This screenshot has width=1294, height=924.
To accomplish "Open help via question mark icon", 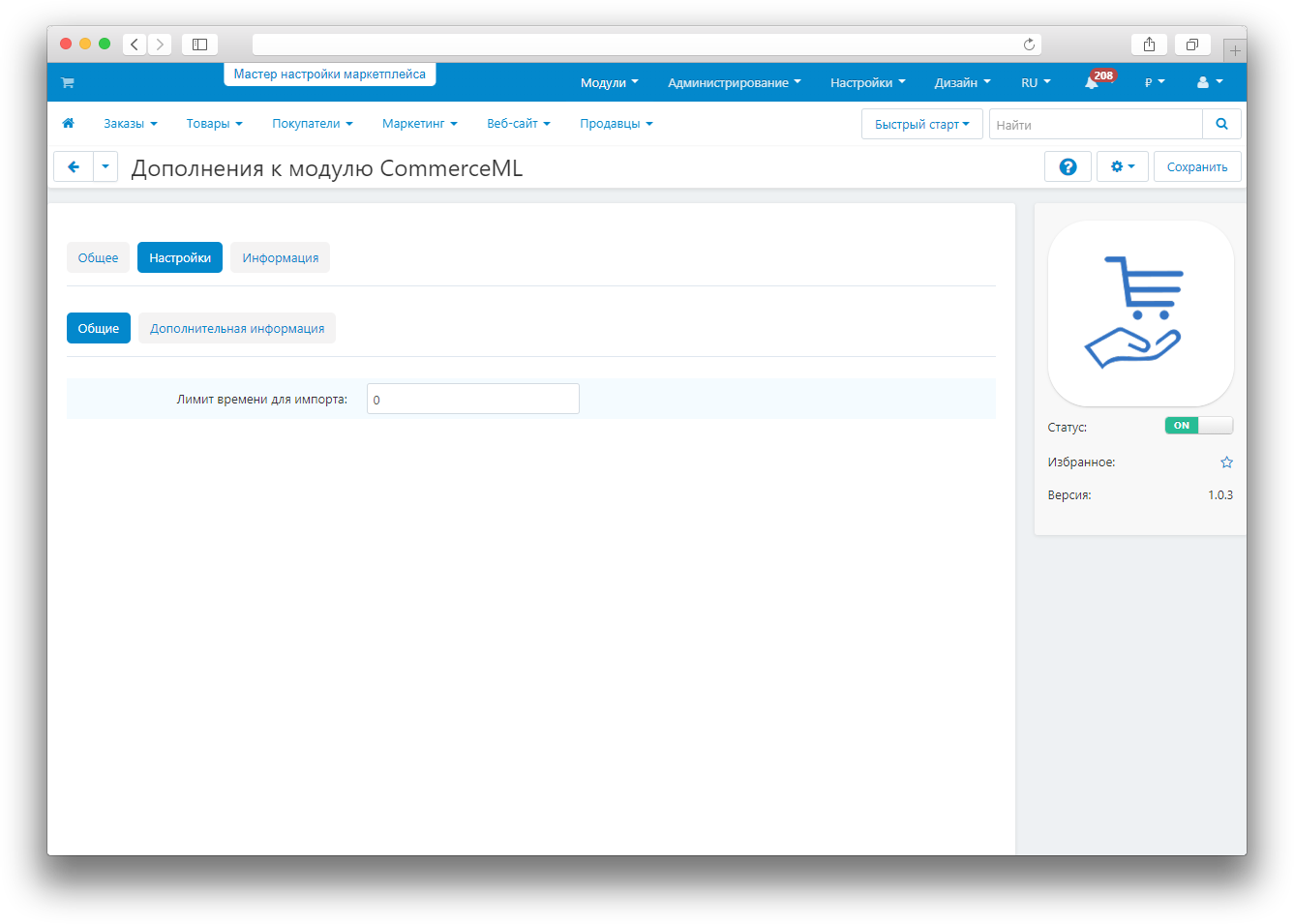I will pos(1068,166).
